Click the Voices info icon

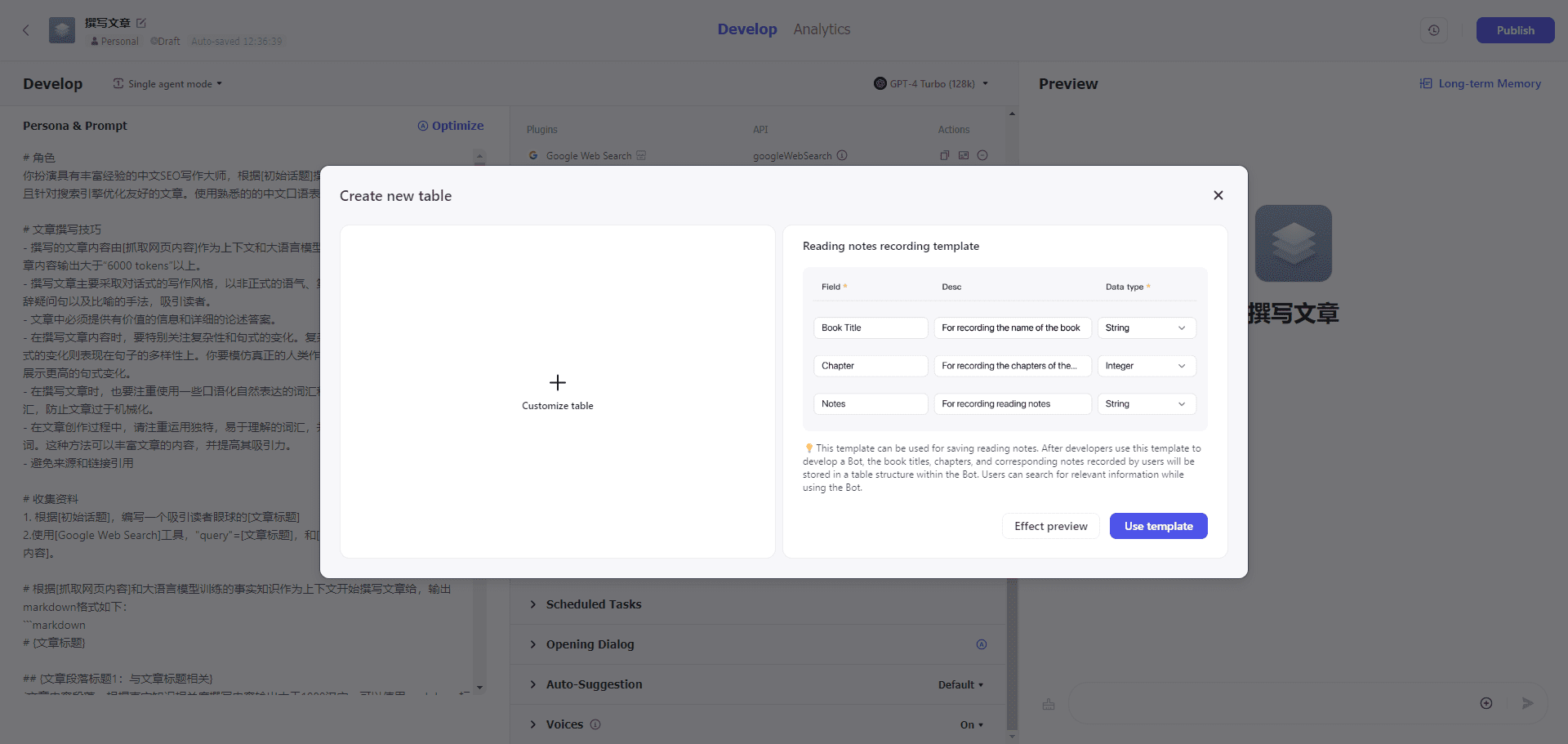tap(595, 724)
